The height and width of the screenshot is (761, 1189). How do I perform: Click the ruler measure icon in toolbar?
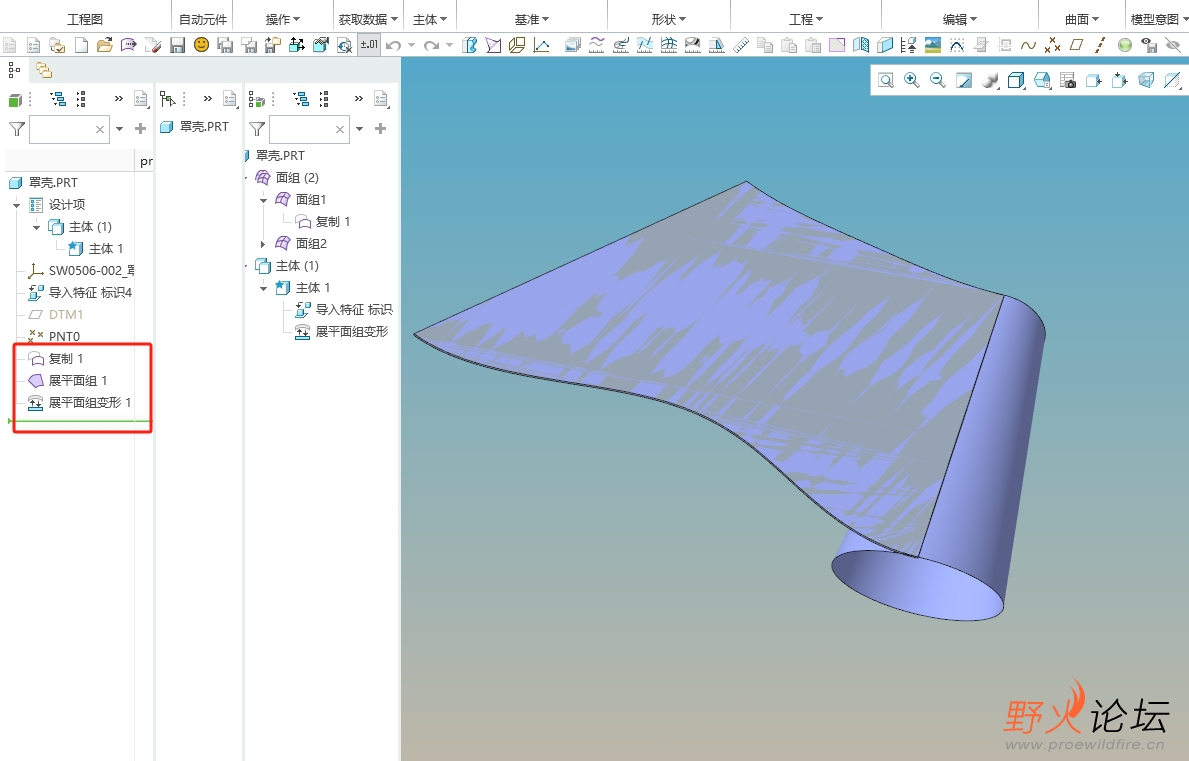coord(741,45)
